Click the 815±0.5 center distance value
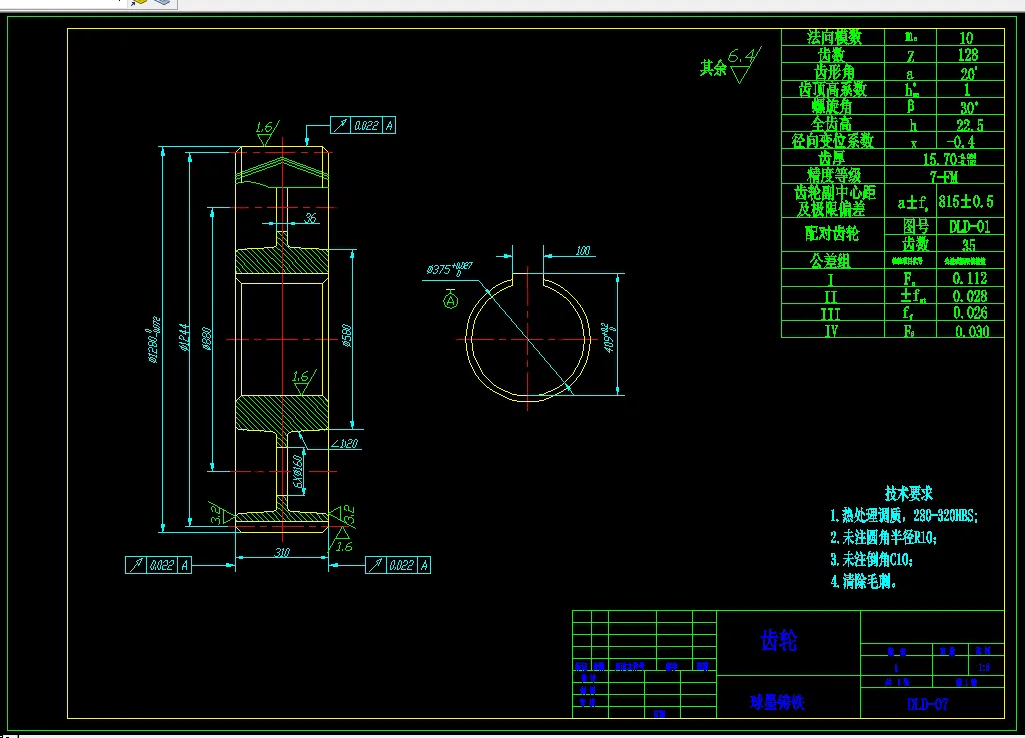Screen dimensions: 1025x738 [966, 201]
